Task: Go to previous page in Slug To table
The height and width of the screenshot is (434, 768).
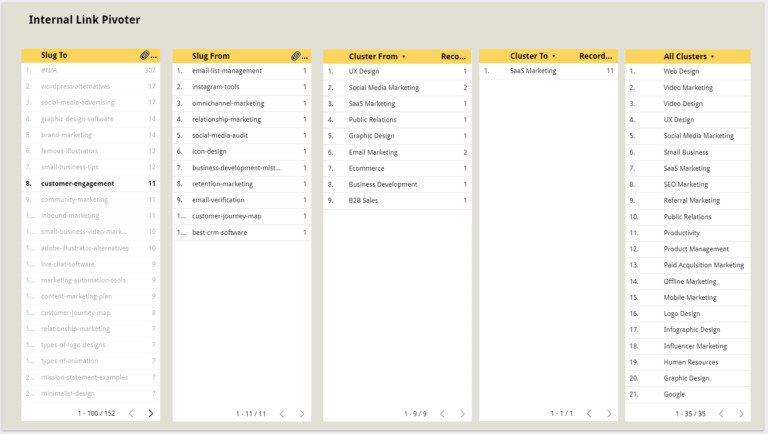Action: coord(131,413)
